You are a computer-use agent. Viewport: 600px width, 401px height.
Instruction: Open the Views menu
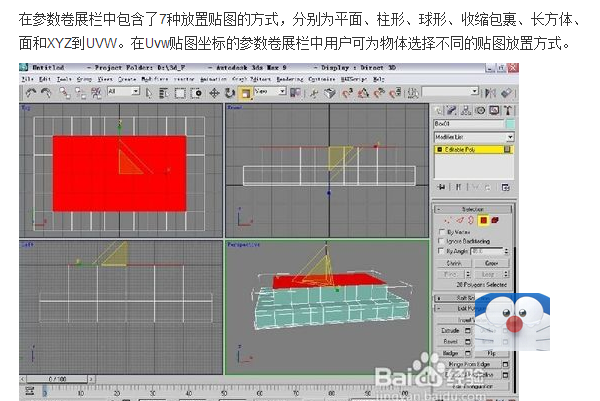click(104, 79)
